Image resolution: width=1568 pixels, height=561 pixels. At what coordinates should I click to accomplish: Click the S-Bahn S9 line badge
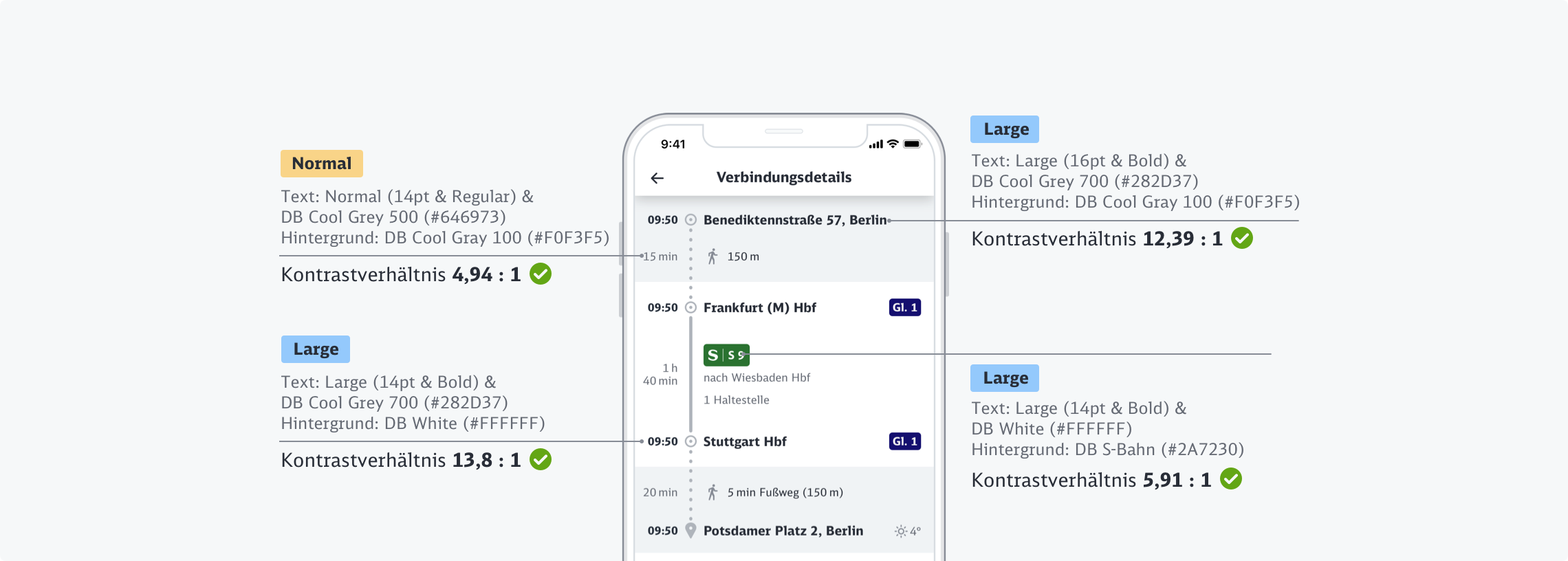coord(726,355)
